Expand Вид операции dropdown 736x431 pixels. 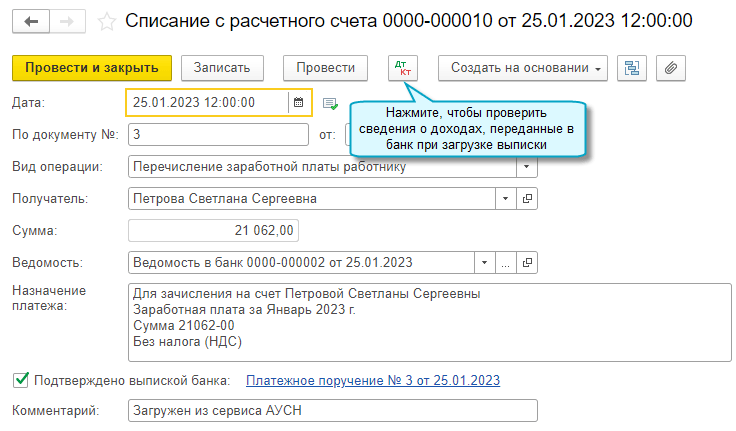(527, 166)
